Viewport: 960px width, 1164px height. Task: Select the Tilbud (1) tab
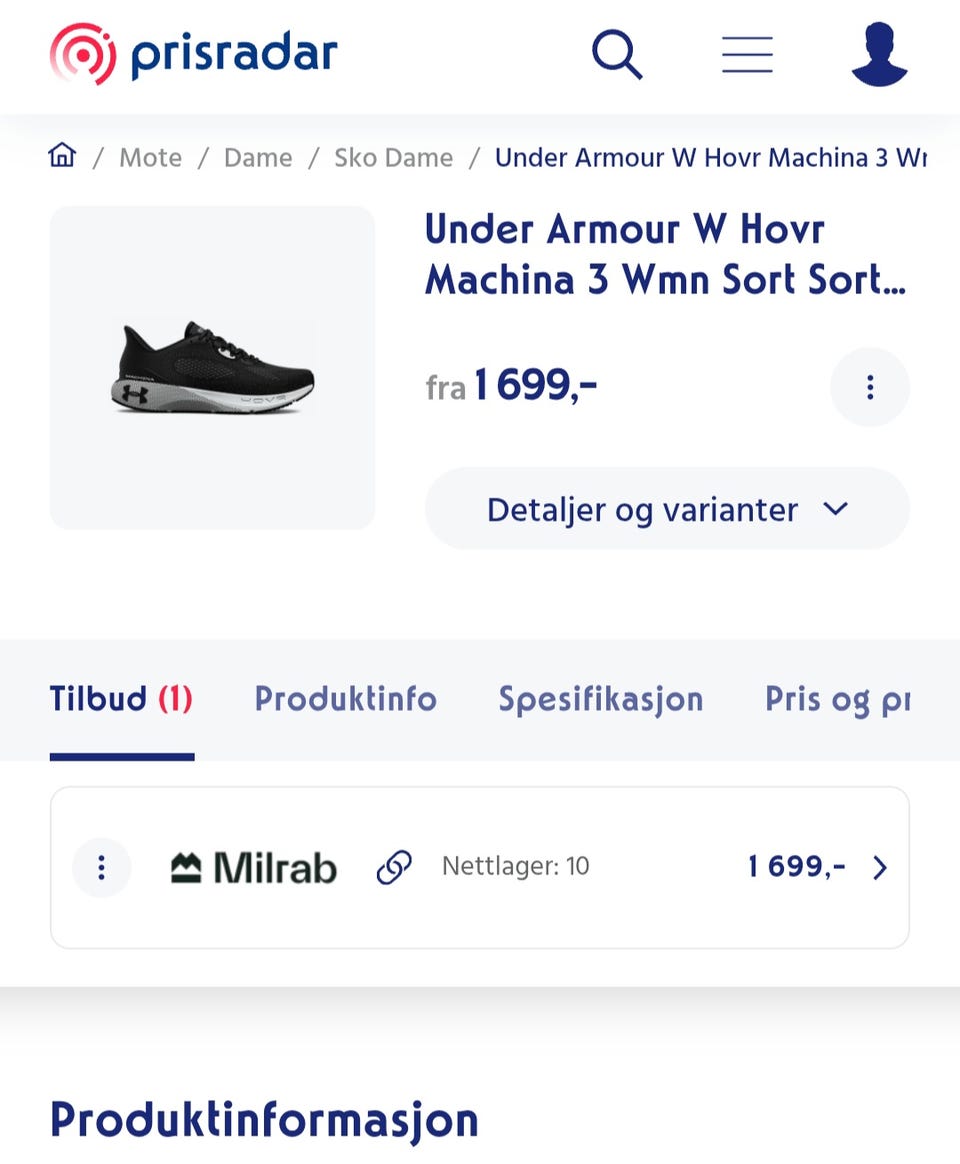121,699
